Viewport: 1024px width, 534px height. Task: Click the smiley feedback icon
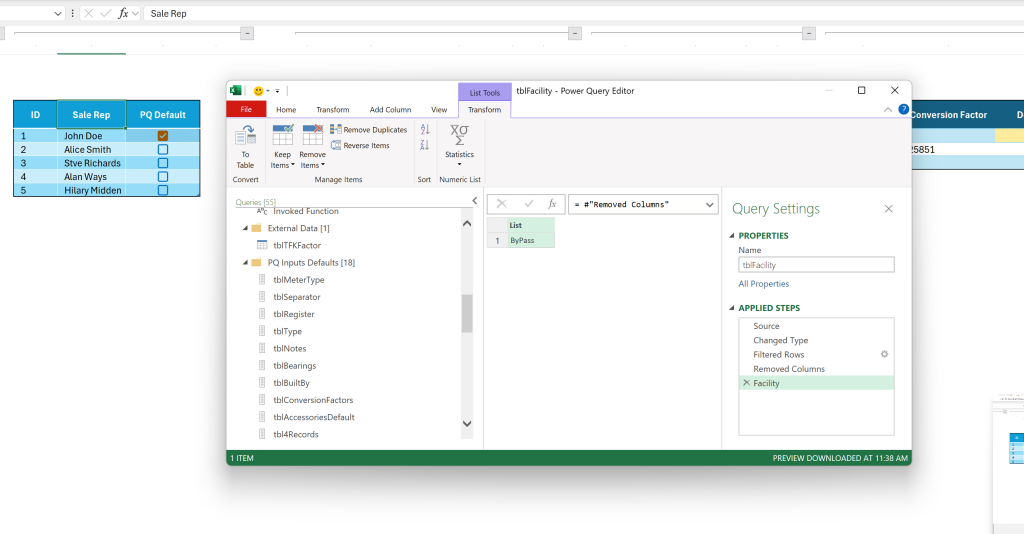(259, 91)
